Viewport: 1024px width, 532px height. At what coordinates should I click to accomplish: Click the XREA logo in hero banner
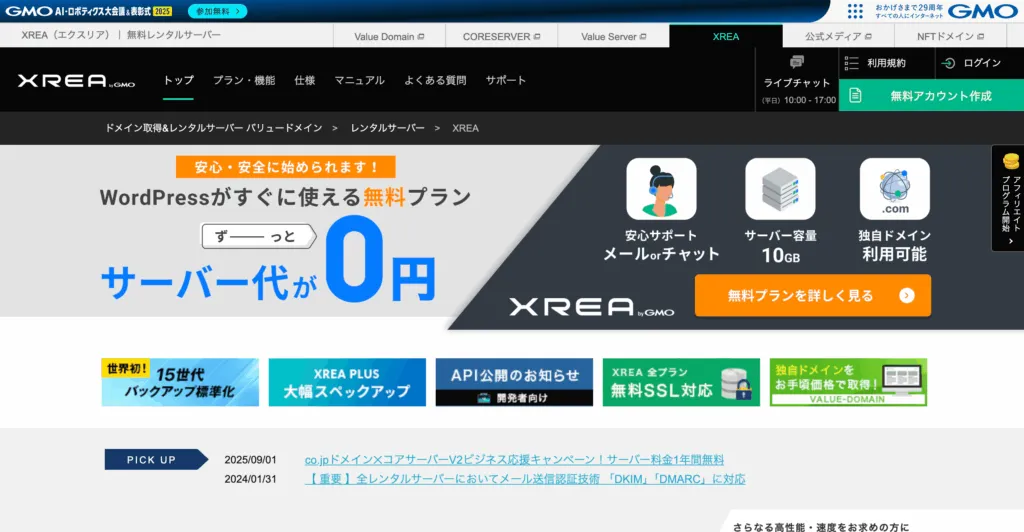pos(592,307)
